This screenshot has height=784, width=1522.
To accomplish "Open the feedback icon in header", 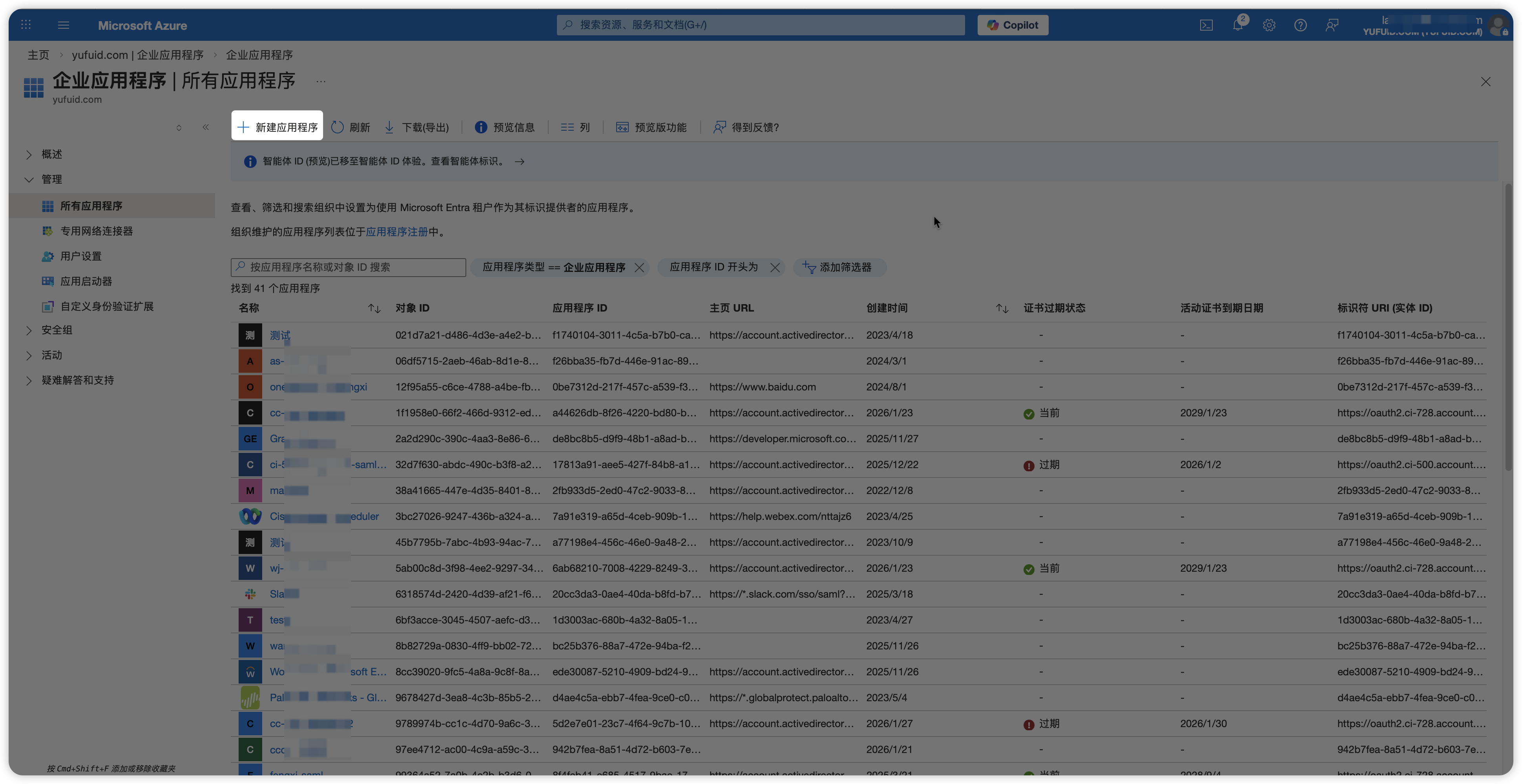I will 1331,26.
